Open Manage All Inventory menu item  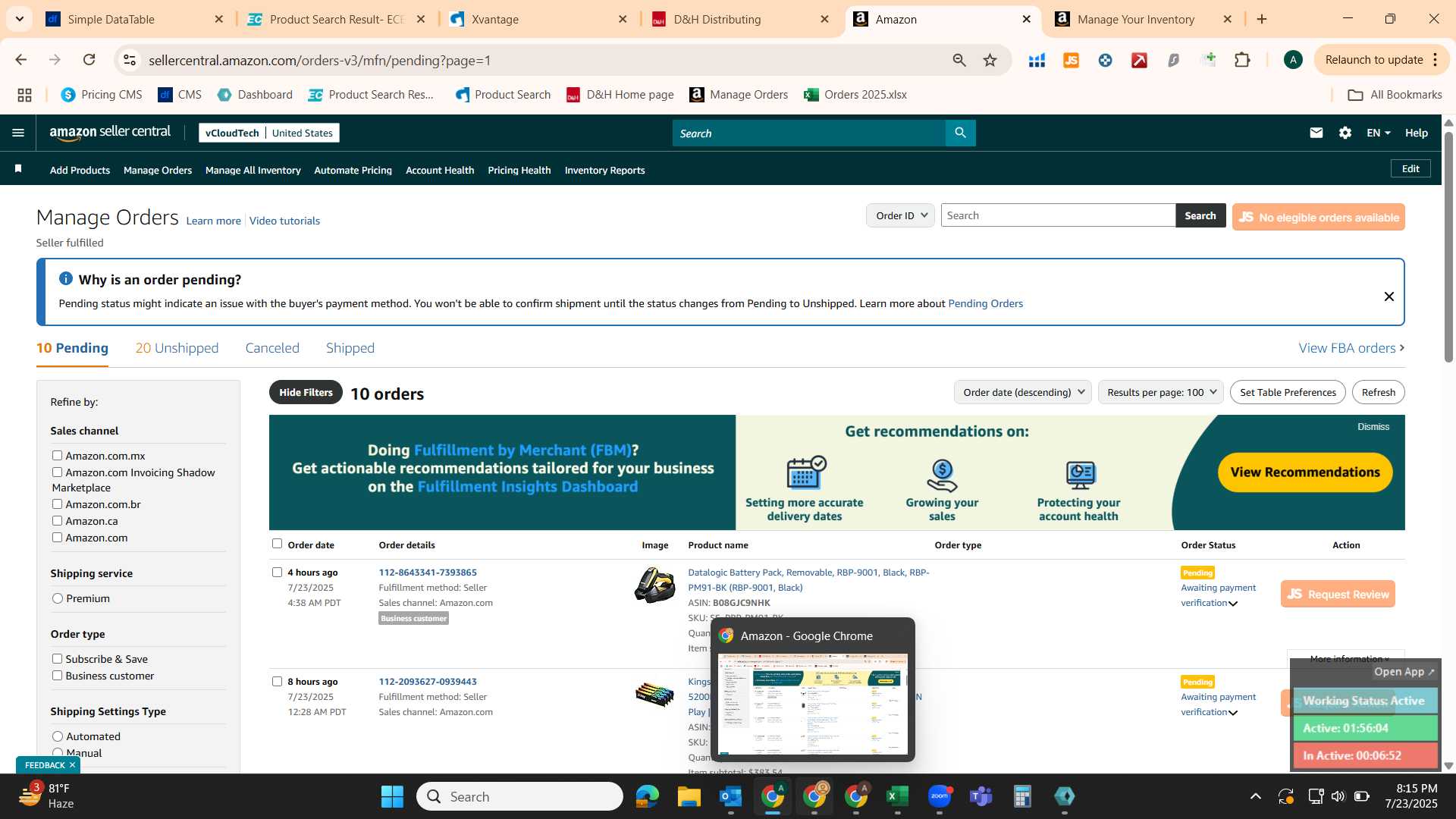253,170
